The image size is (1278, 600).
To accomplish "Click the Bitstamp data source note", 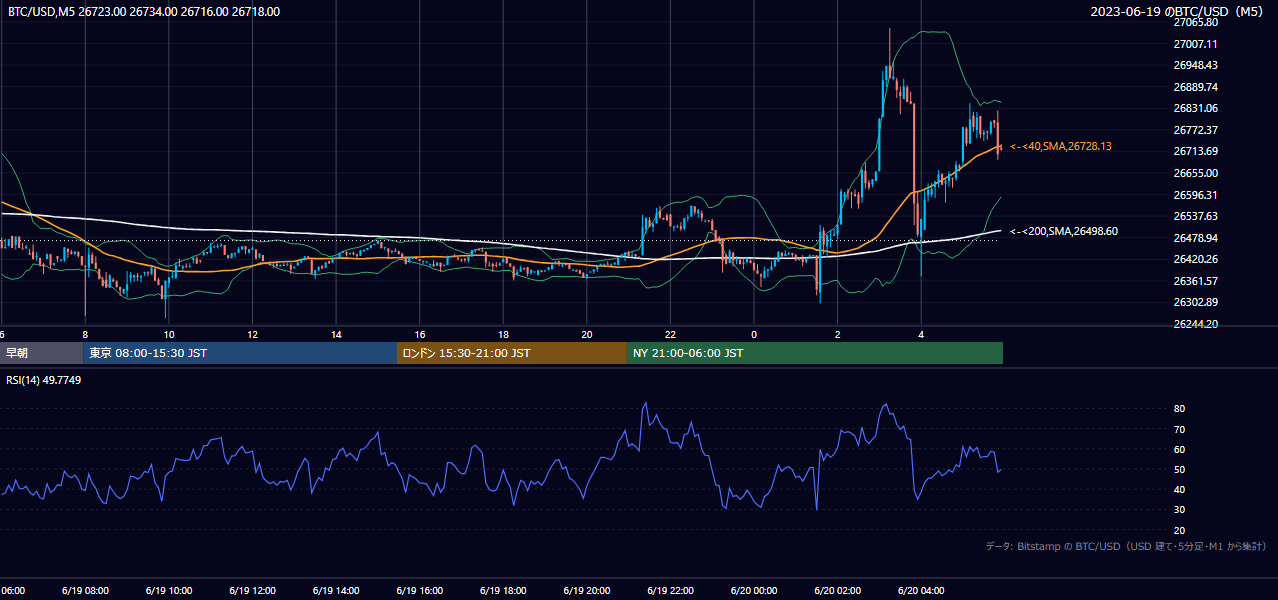I will point(1126,546).
